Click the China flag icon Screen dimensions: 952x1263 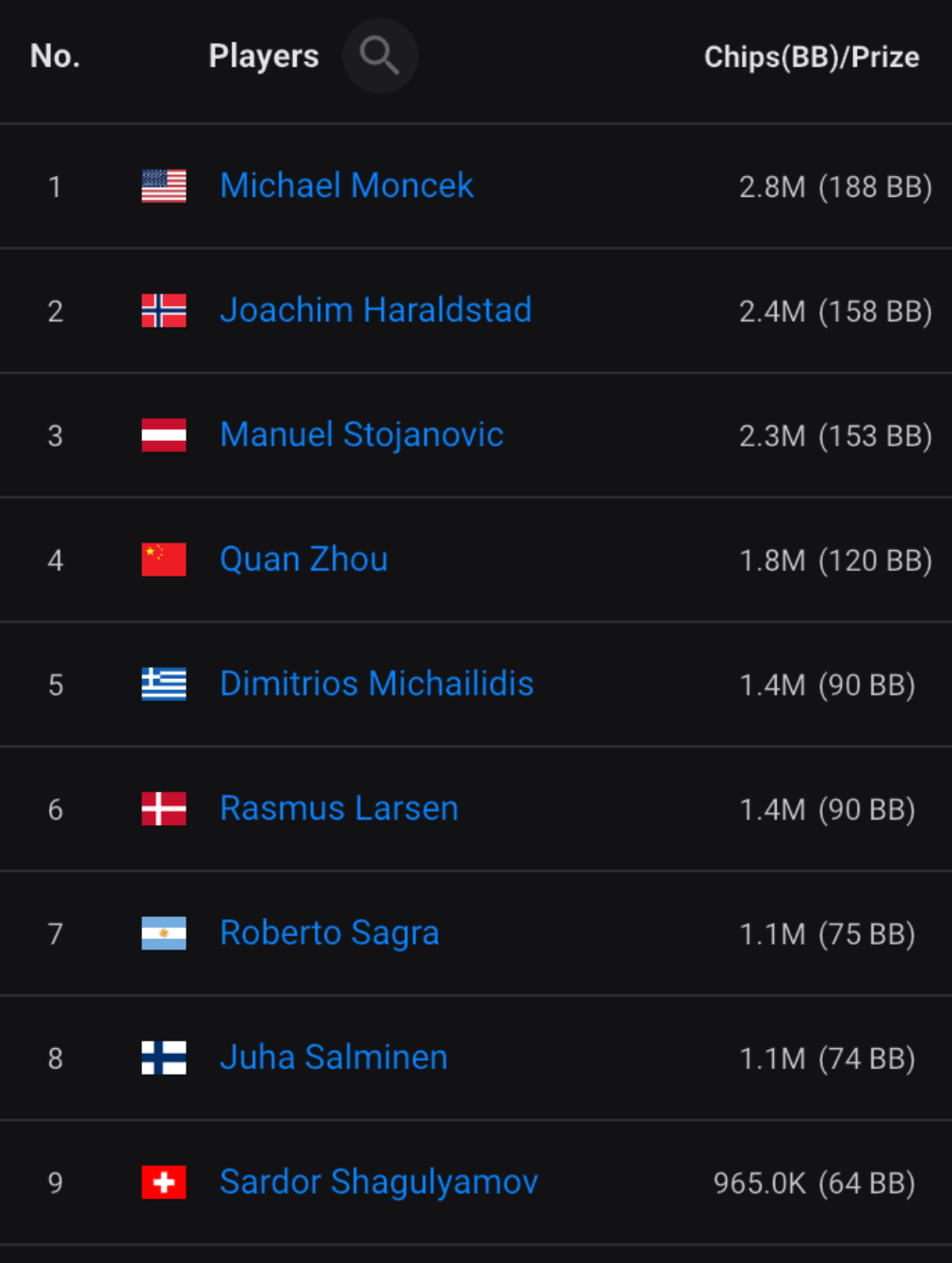[x=164, y=559]
